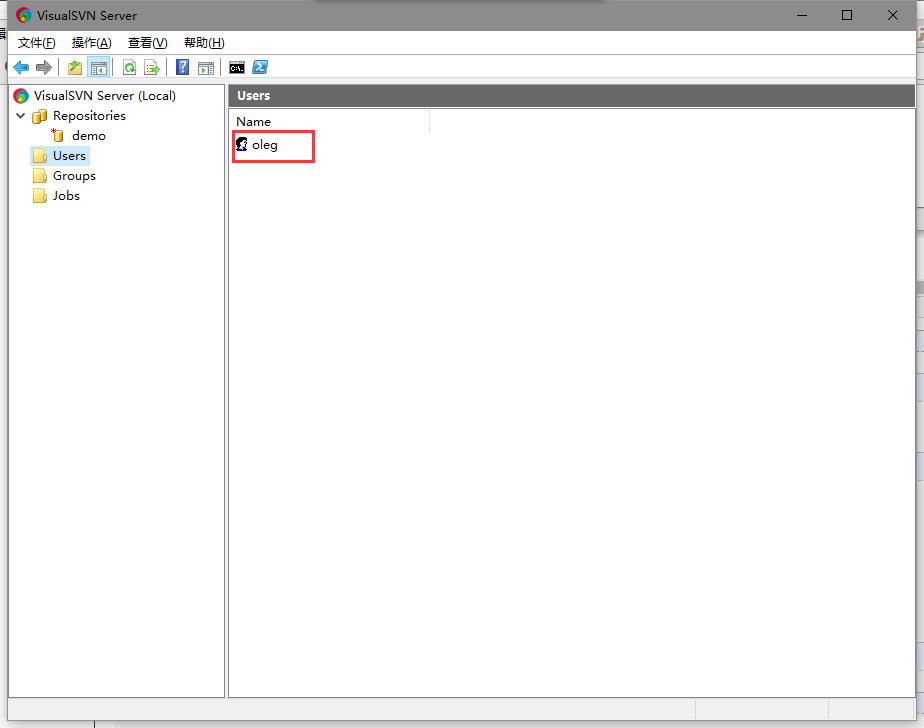Select the Groups folder in tree
924x728 pixels.
[74, 176]
